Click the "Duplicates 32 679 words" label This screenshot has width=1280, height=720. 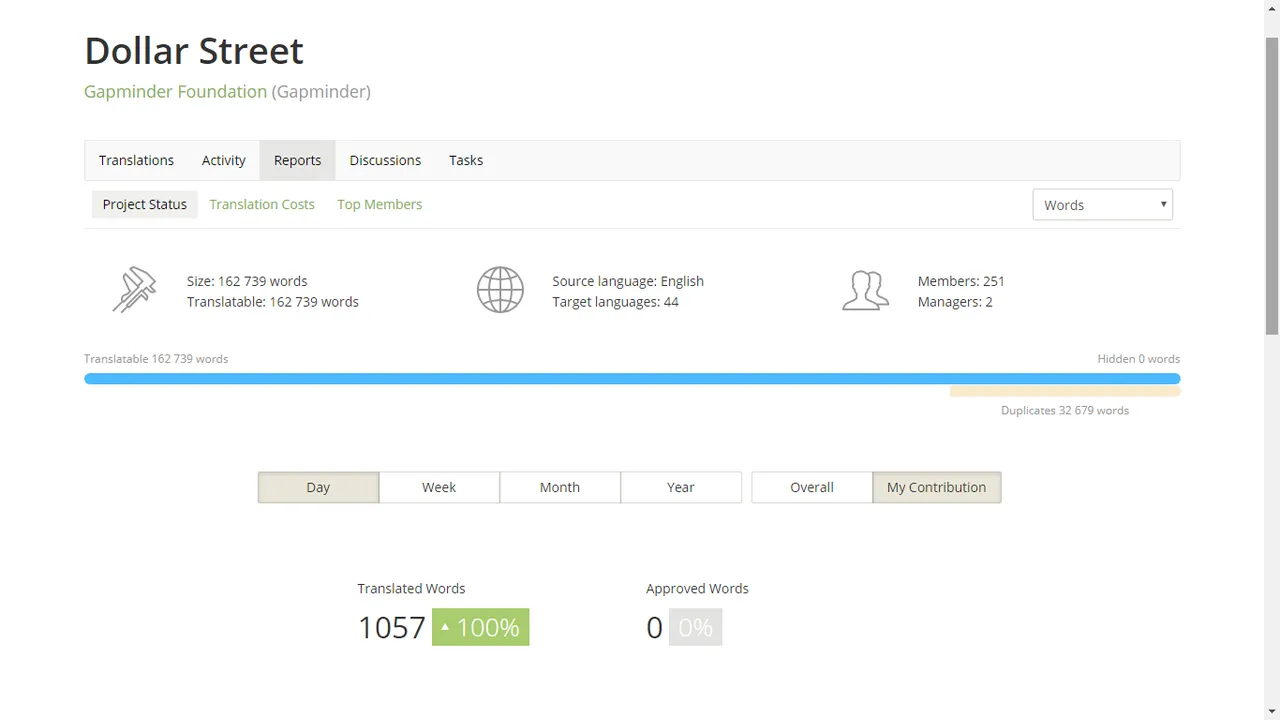click(1065, 410)
